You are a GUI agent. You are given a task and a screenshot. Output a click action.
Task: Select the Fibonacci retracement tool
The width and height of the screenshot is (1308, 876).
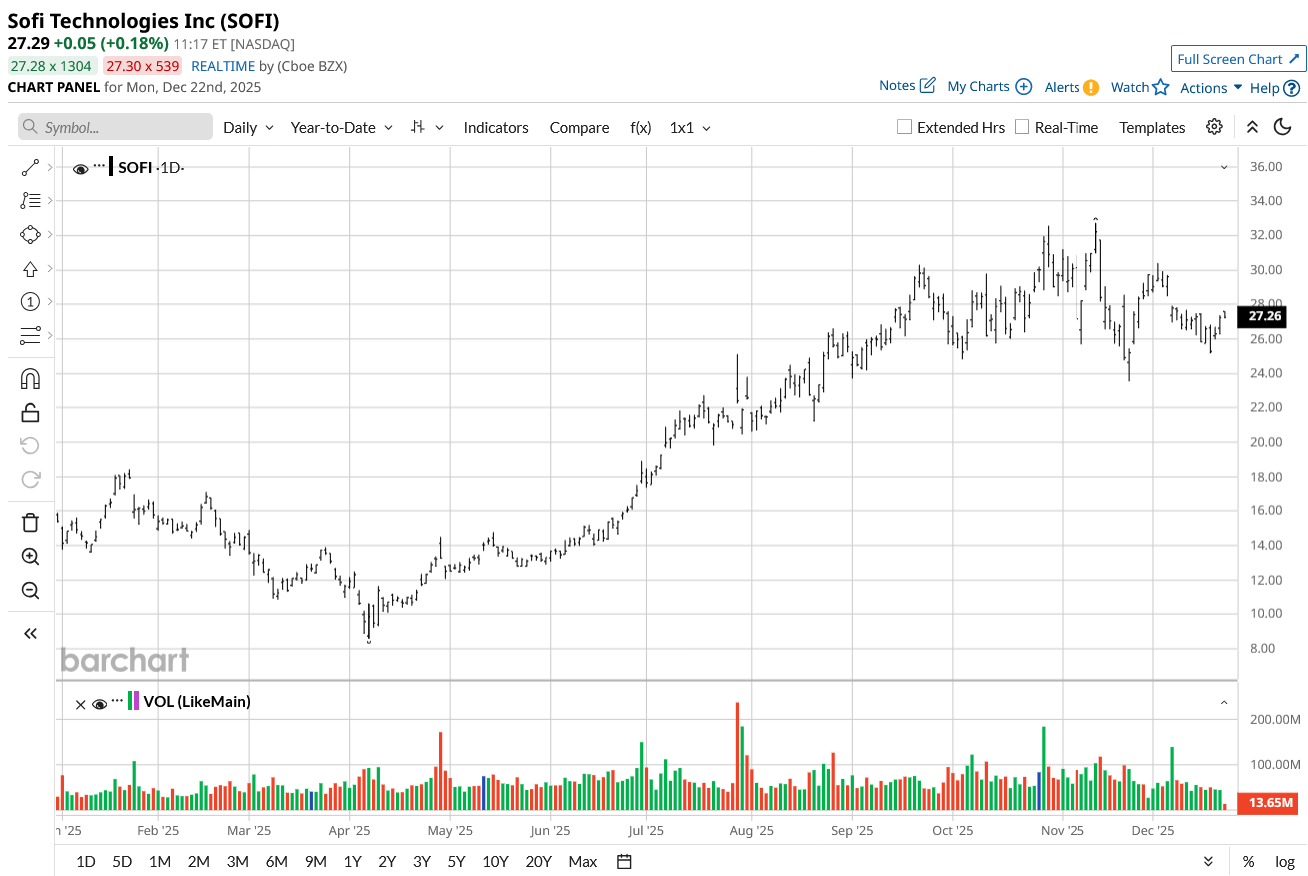pyautogui.click(x=30, y=201)
